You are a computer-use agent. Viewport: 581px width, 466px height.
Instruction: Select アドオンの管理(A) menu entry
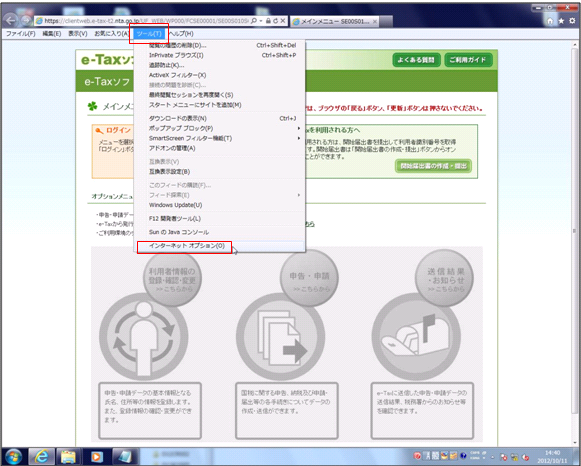[x=172, y=148]
